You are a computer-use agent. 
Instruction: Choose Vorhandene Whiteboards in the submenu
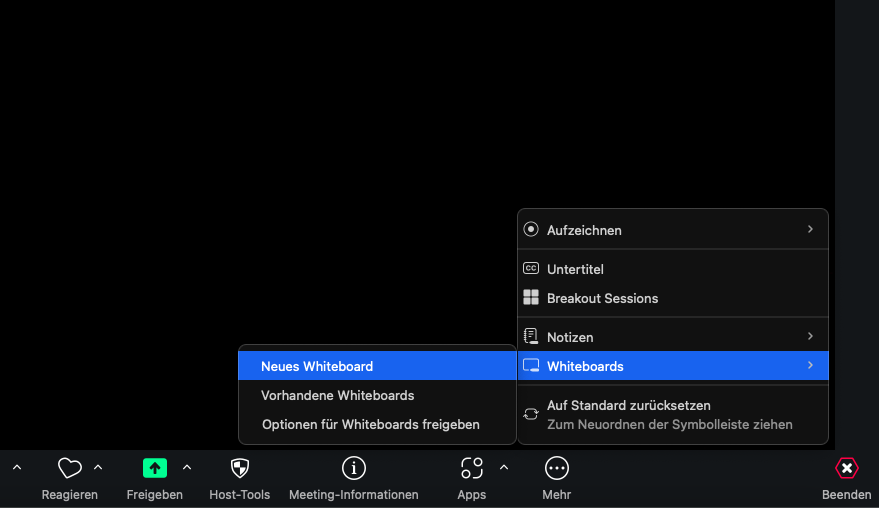click(x=337, y=395)
